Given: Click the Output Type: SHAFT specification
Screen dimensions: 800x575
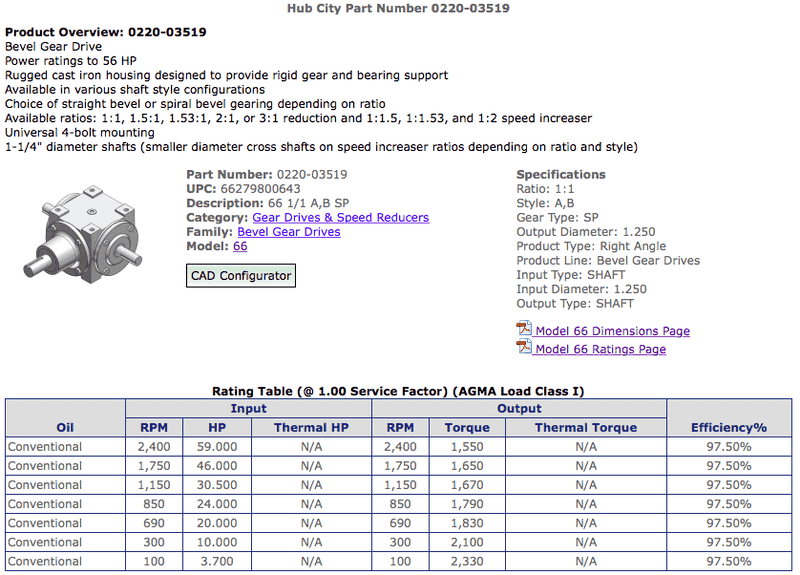Looking at the screenshot, I should click(575, 304).
